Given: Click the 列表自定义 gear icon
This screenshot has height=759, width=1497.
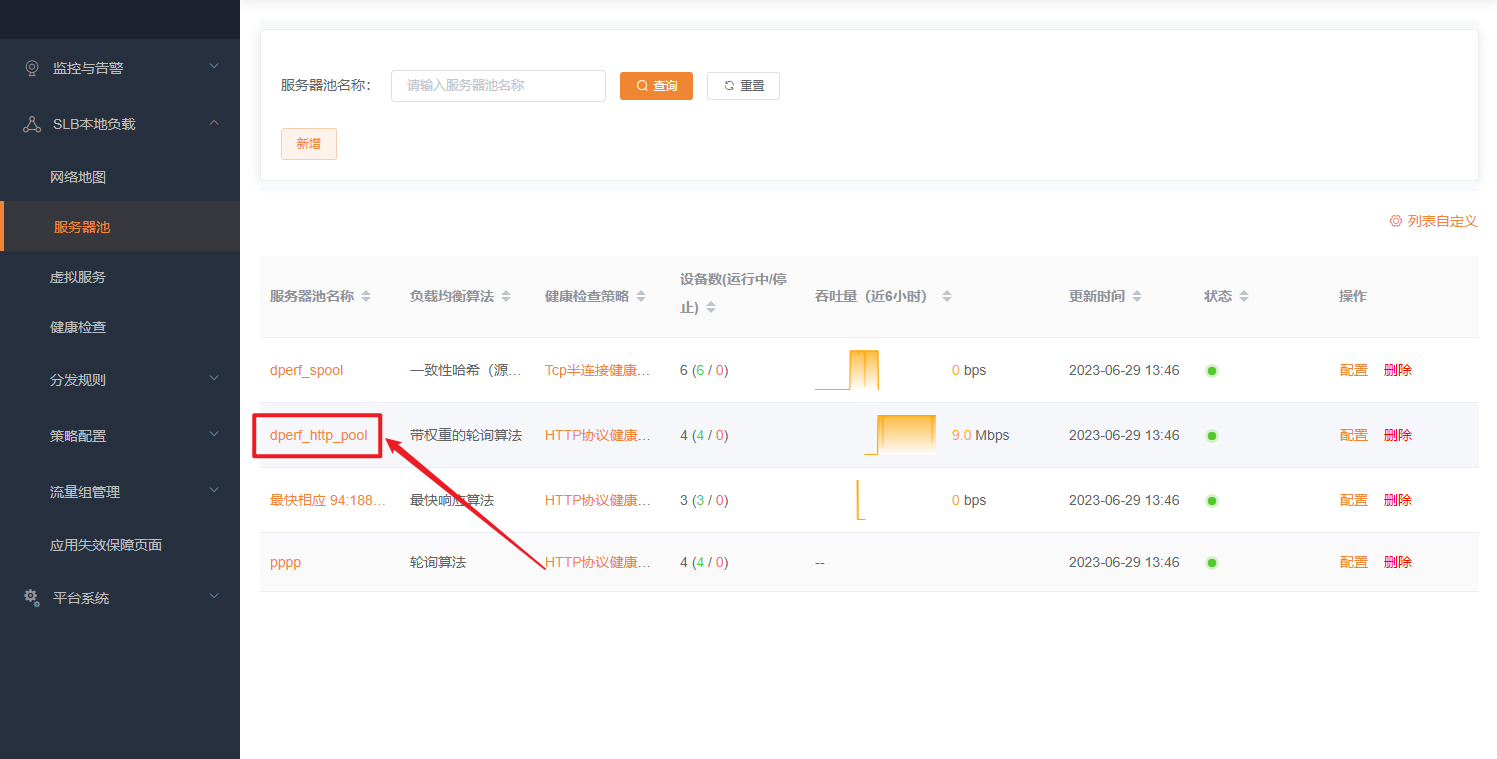Looking at the screenshot, I should (1396, 221).
